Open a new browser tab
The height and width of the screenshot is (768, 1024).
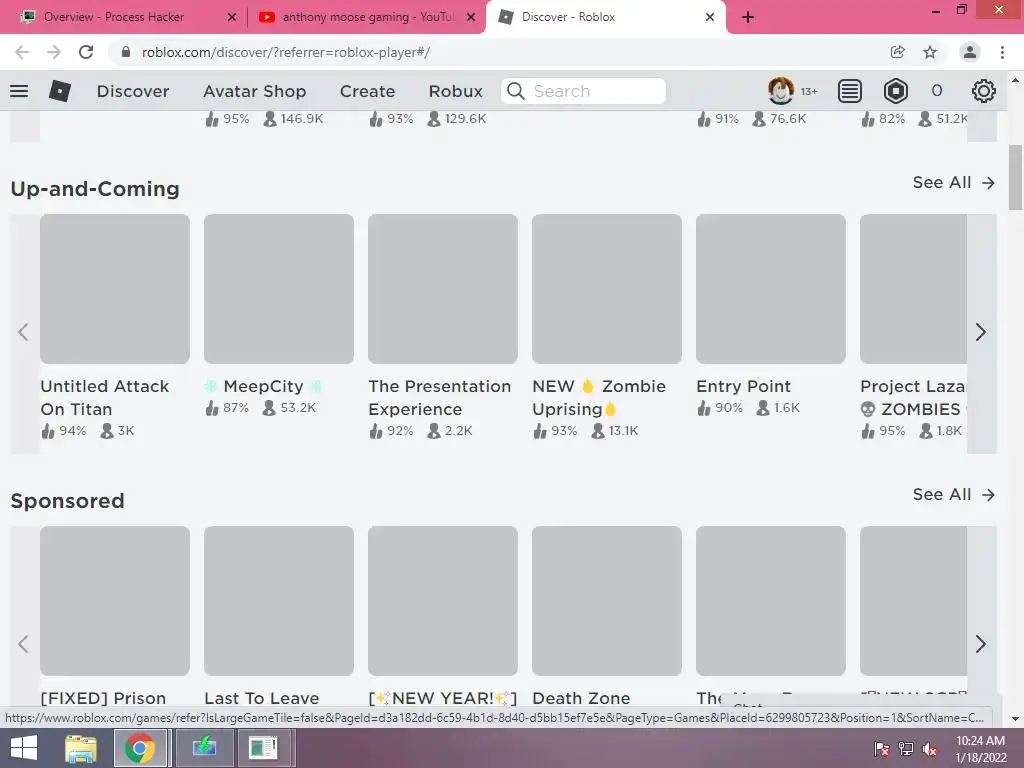coord(748,17)
